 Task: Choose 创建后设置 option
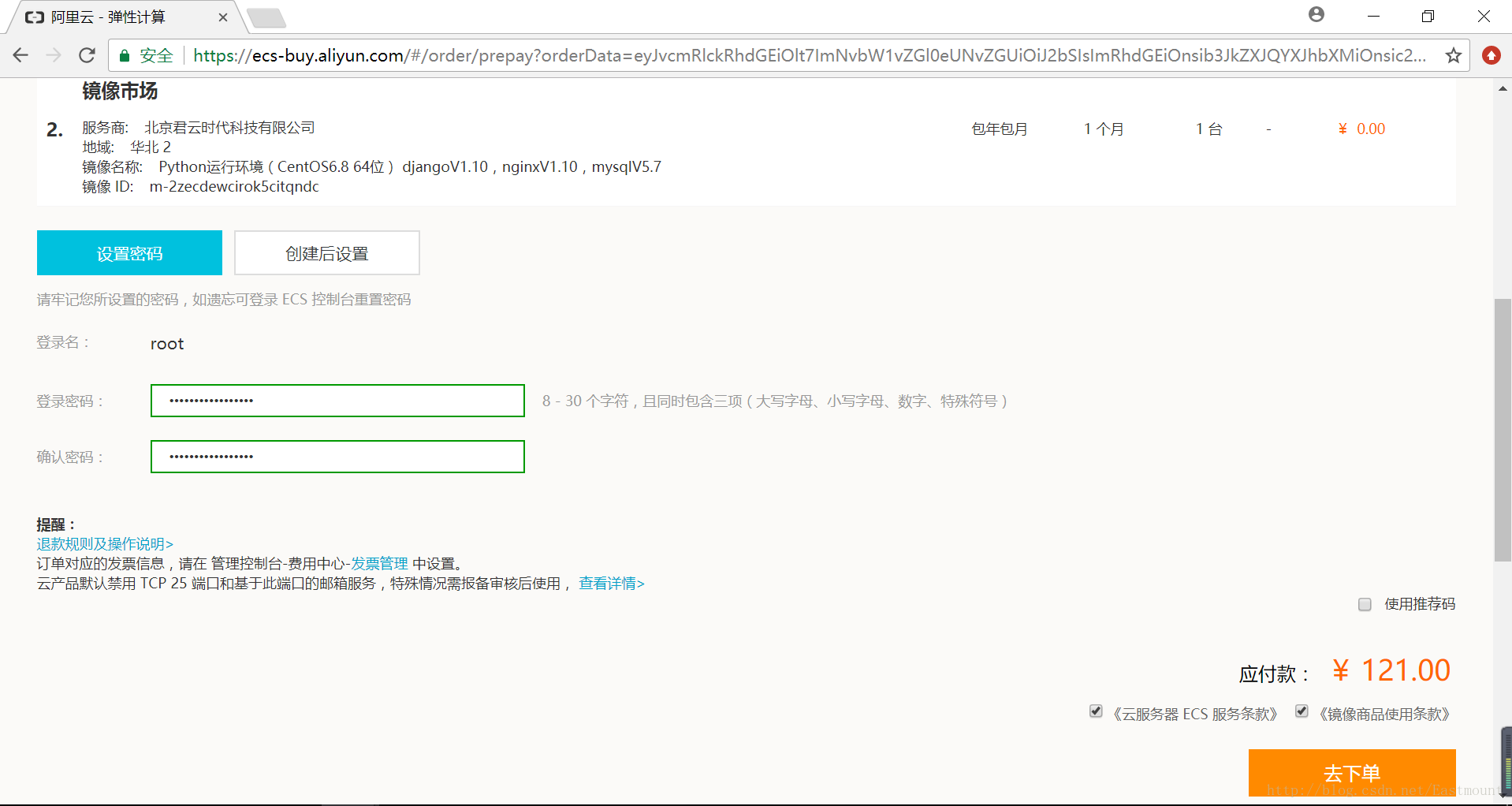[x=327, y=253]
